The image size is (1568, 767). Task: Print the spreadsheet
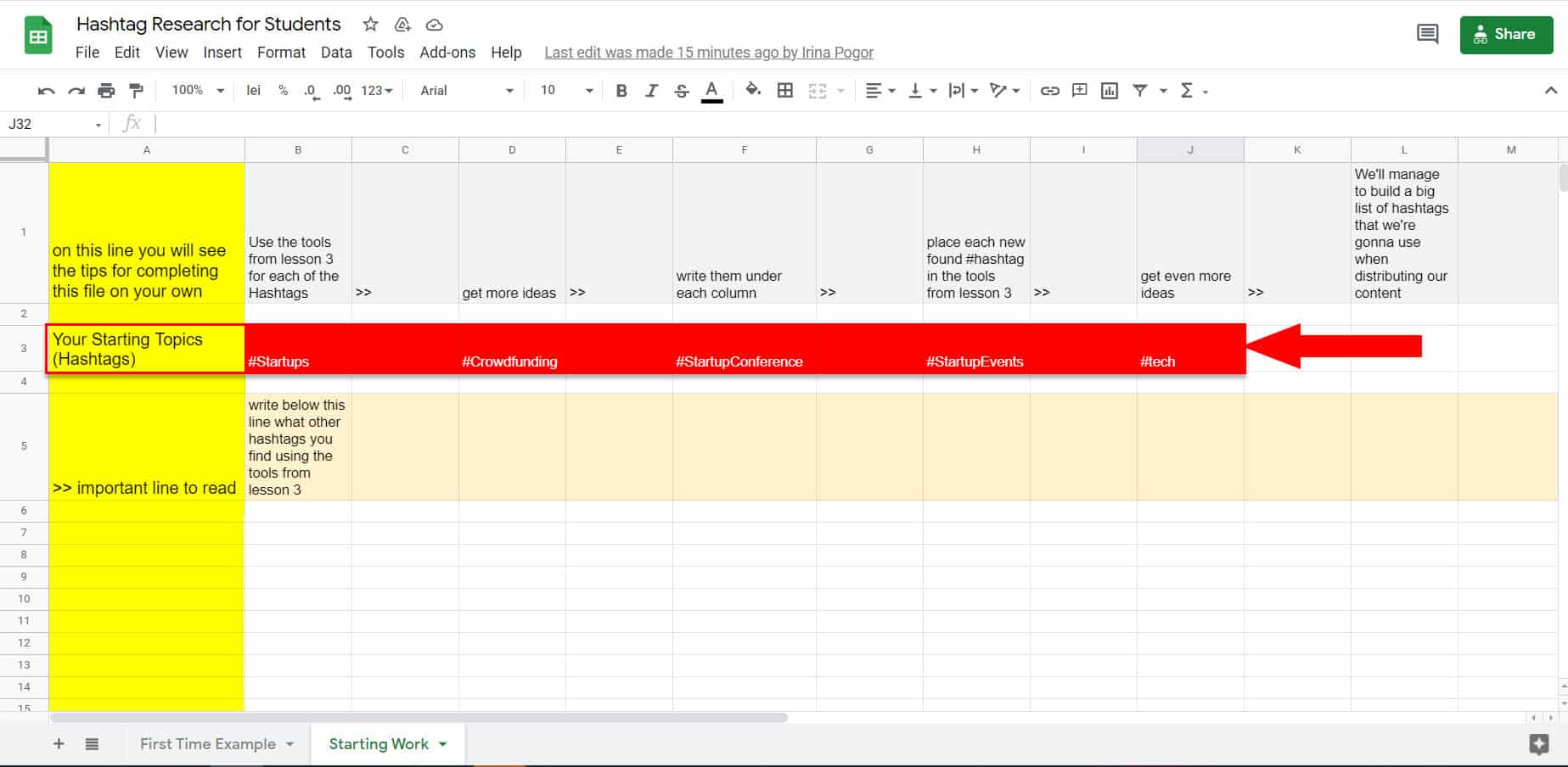106,91
